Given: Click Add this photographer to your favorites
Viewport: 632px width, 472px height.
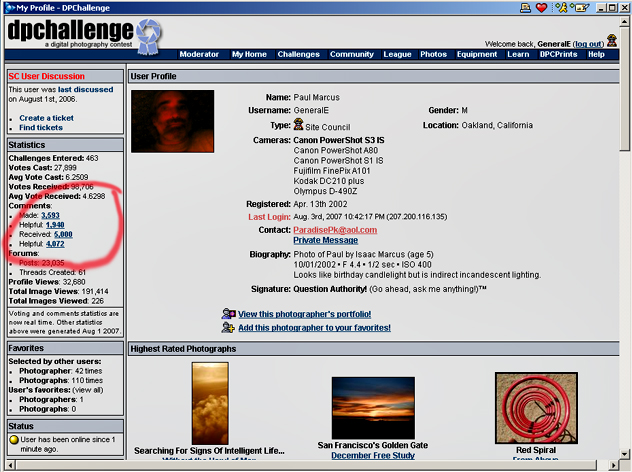Looking at the screenshot, I should (314, 328).
